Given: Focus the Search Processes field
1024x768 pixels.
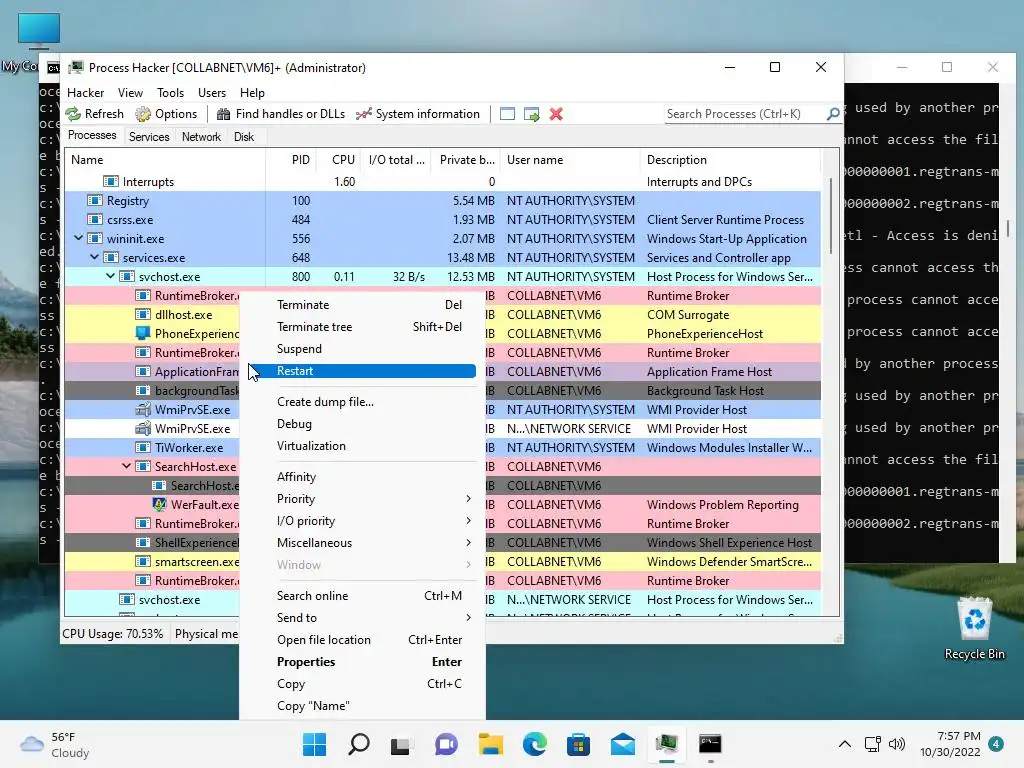Looking at the screenshot, I should (744, 114).
